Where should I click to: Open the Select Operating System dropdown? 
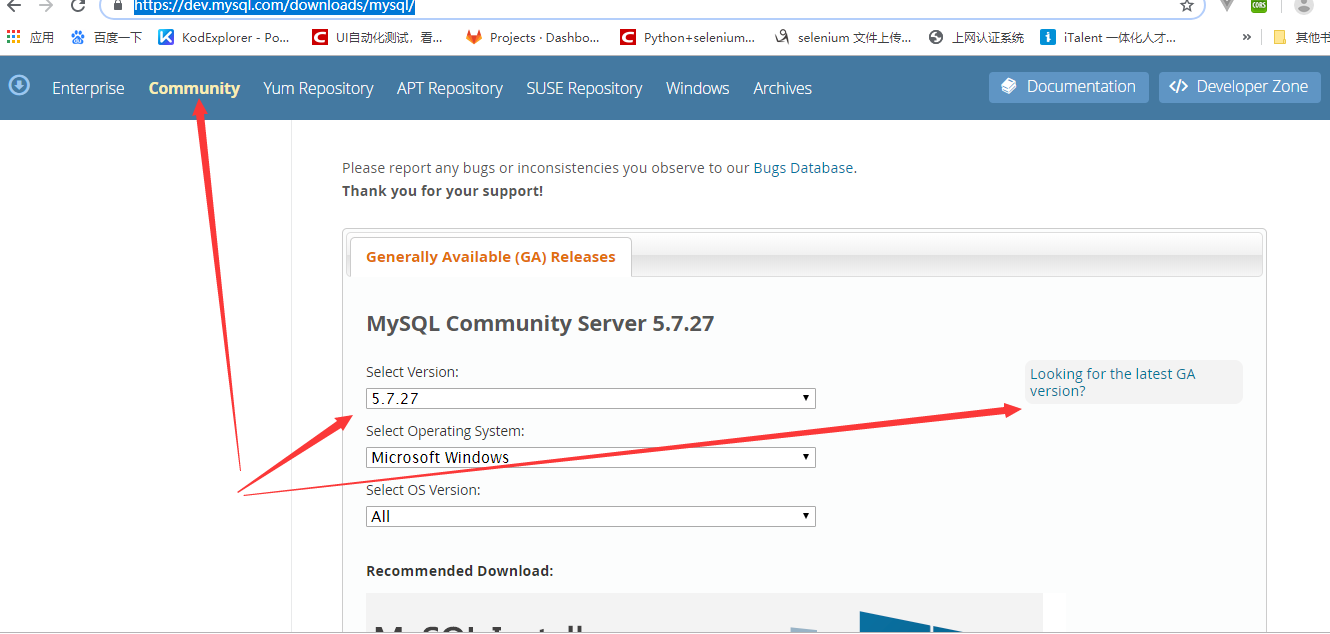[x=591, y=457]
